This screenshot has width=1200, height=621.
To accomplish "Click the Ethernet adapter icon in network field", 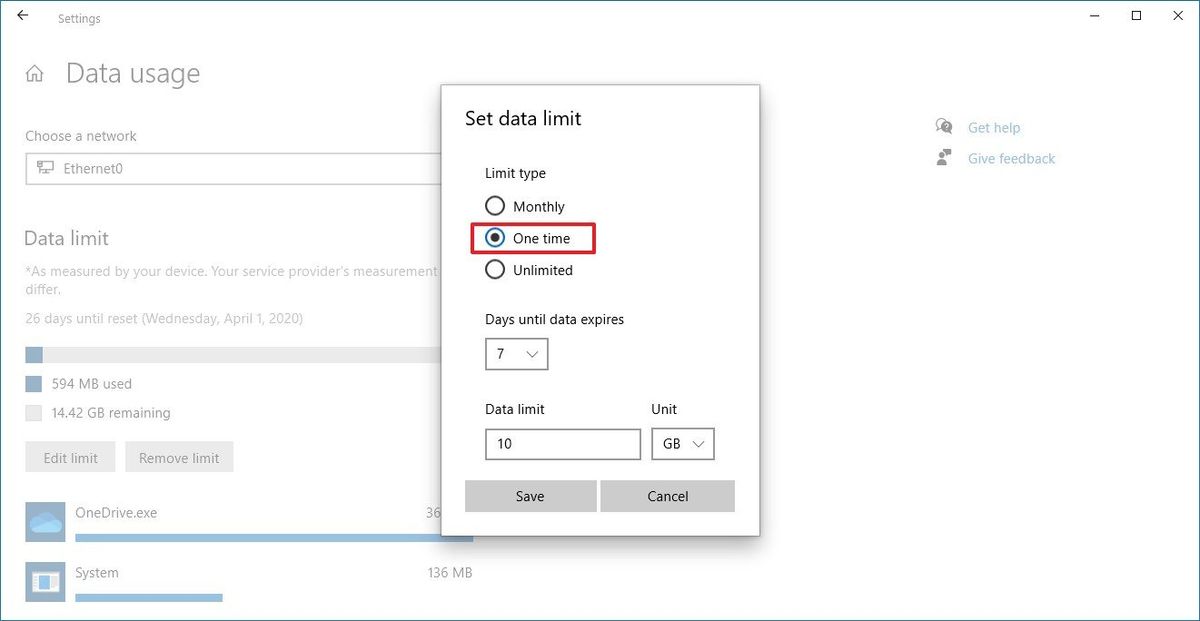I will pos(47,168).
